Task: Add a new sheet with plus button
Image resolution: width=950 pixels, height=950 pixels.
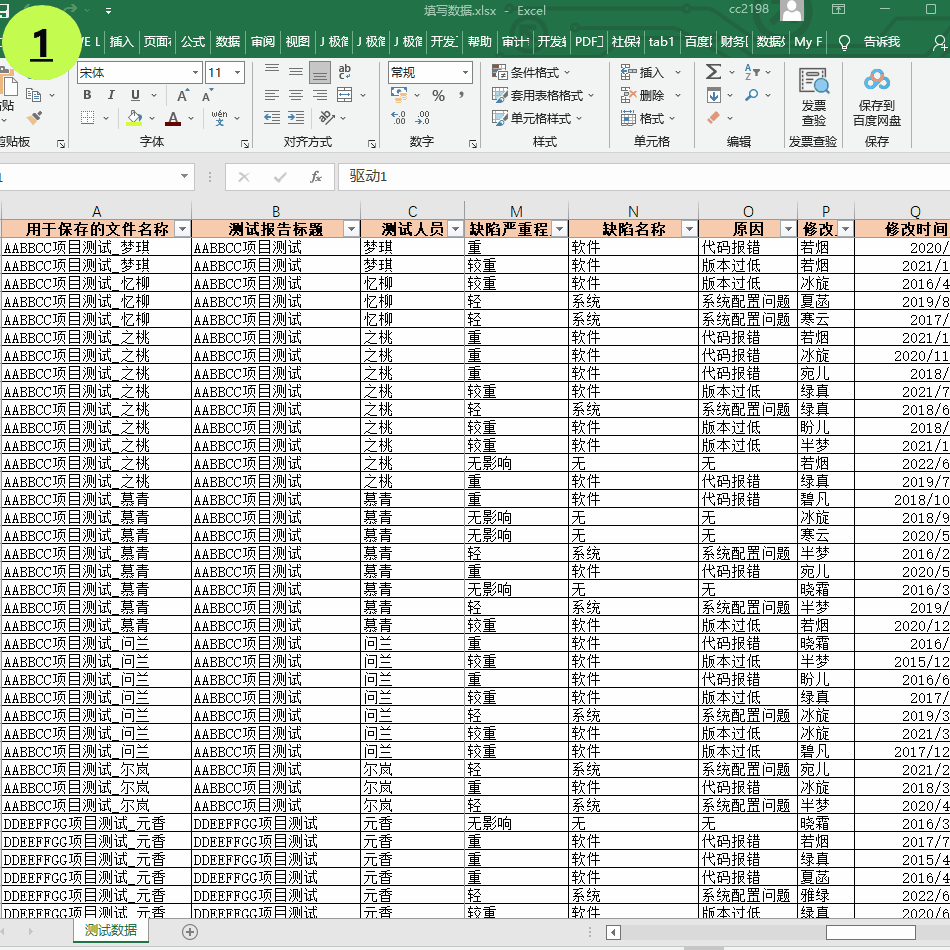Action: (190, 930)
